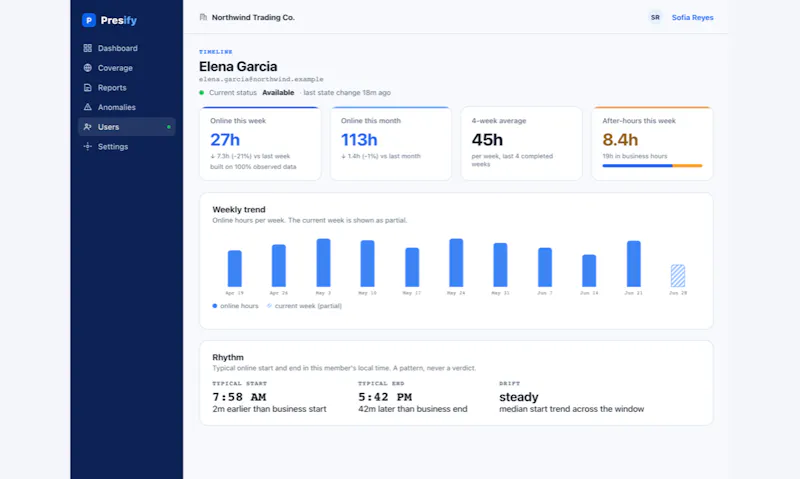Screen dimensions: 800x479
Task: Click 'last state change 18m ago' text
Action: pyautogui.click(x=347, y=93)
